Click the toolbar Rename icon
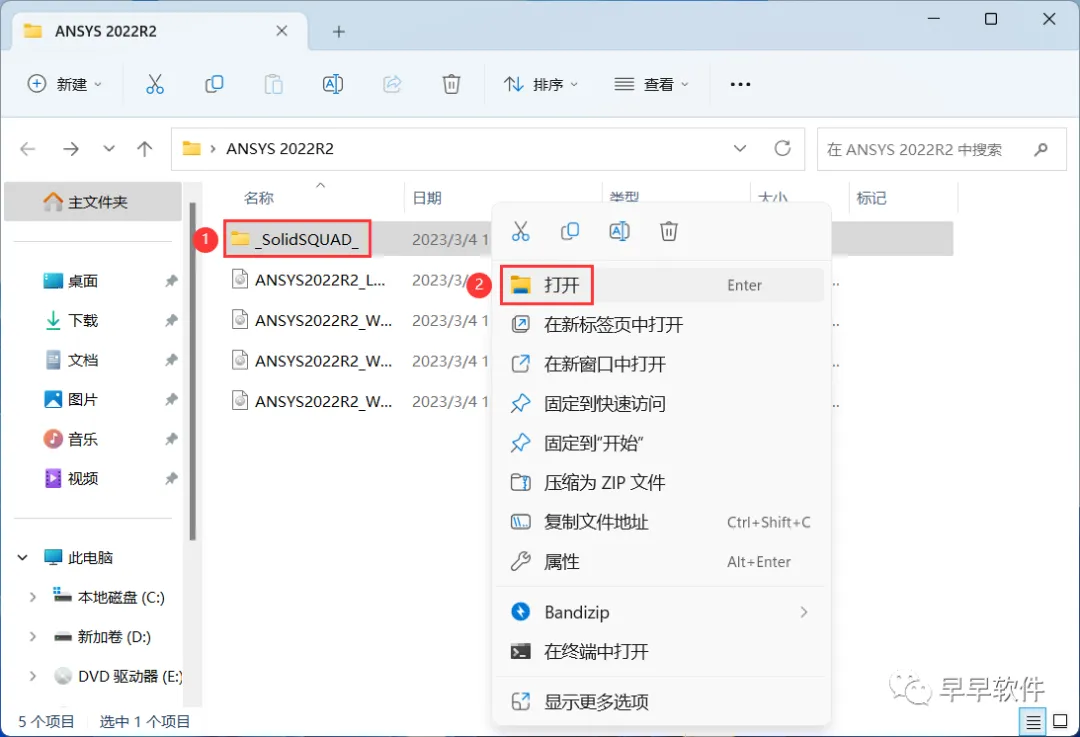The image size is (1080, 737). tap(333, 84)
